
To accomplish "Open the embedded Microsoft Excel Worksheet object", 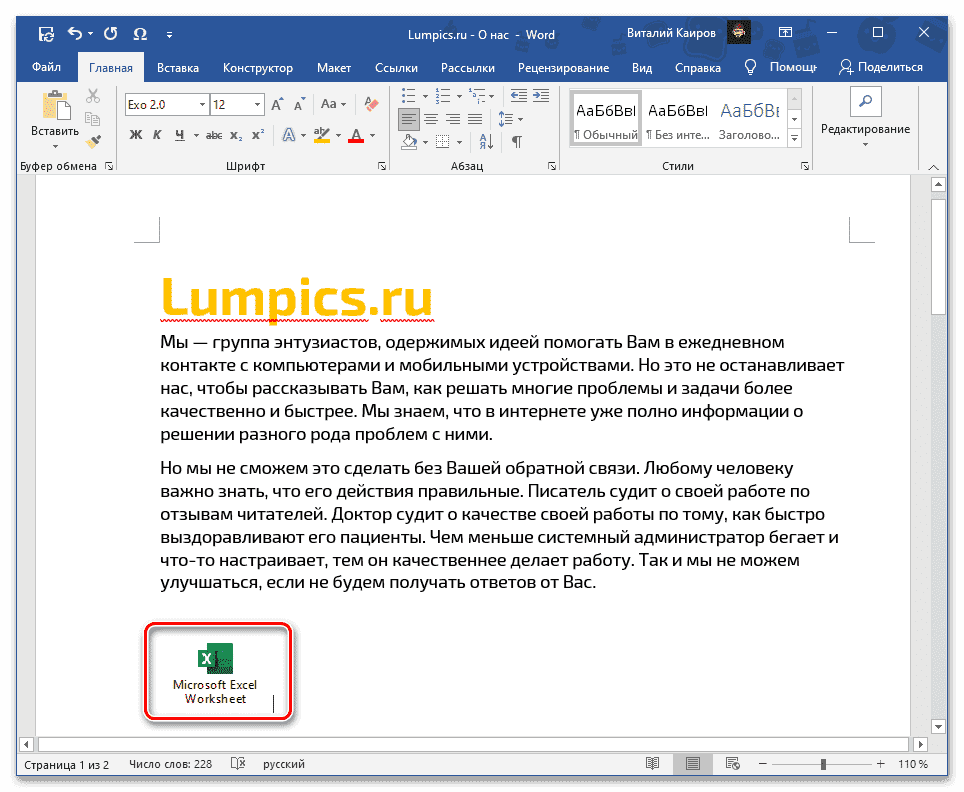I will tap(218, 662).
